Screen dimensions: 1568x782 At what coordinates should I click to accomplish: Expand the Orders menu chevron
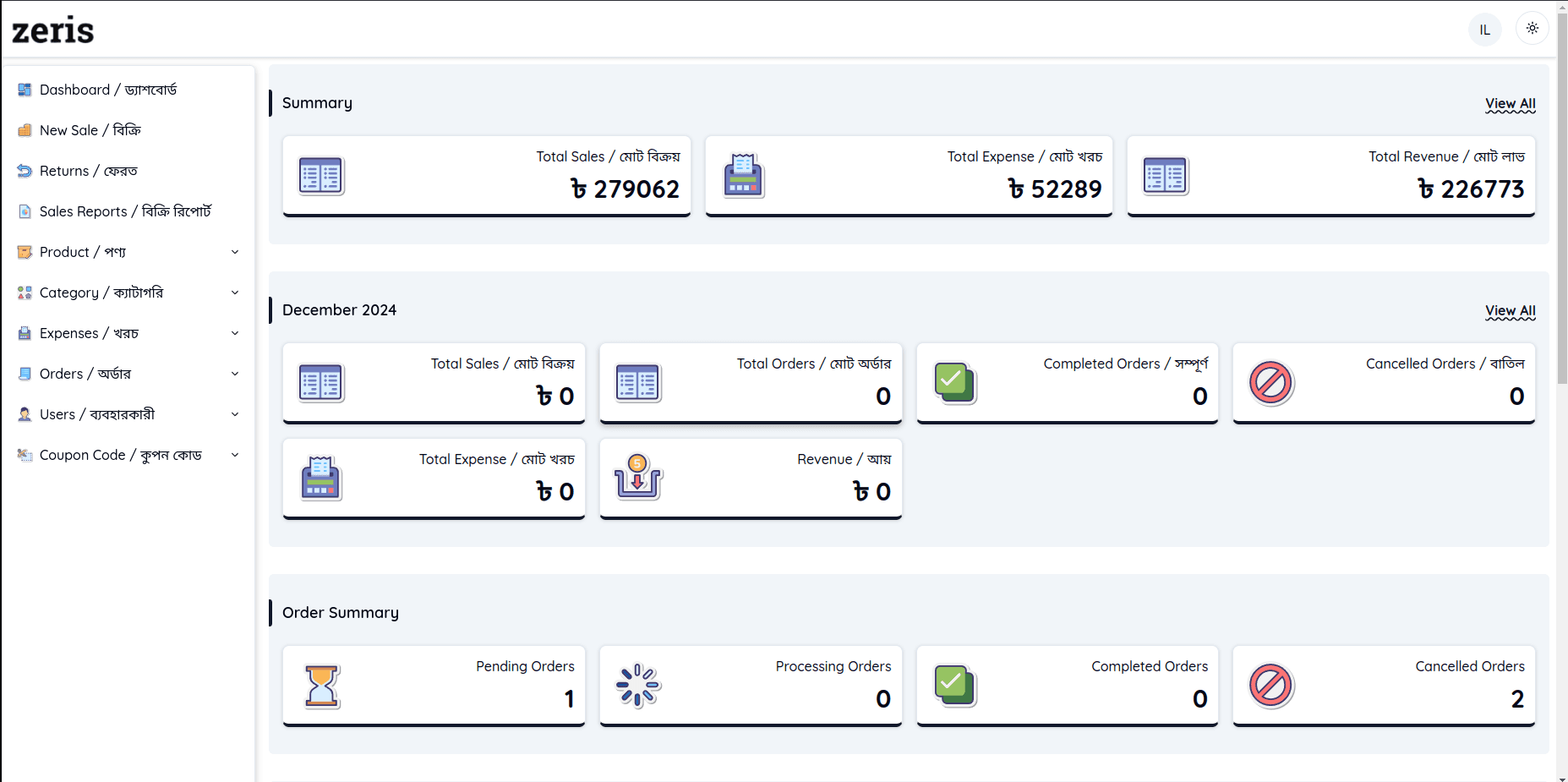[235, 374]
